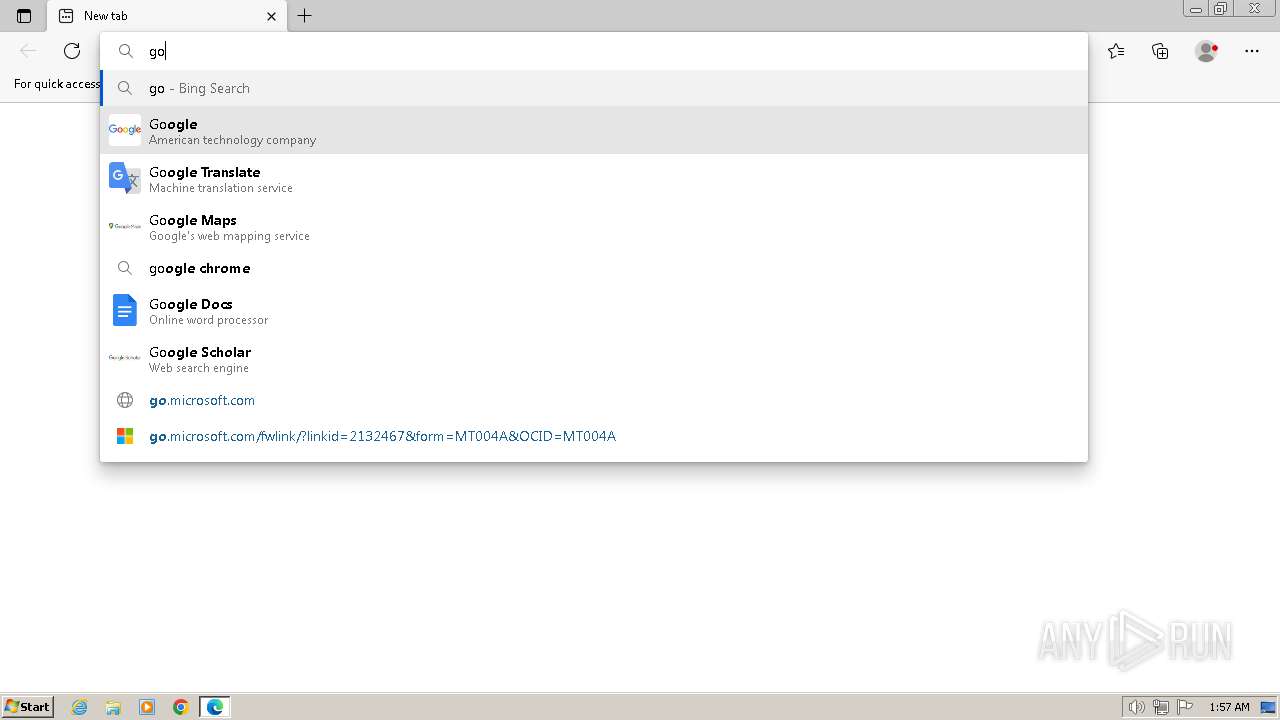Viewport: 1280px width, 720px height.
Task: Click the Microsoft logo icon
Action: (125, 436)
